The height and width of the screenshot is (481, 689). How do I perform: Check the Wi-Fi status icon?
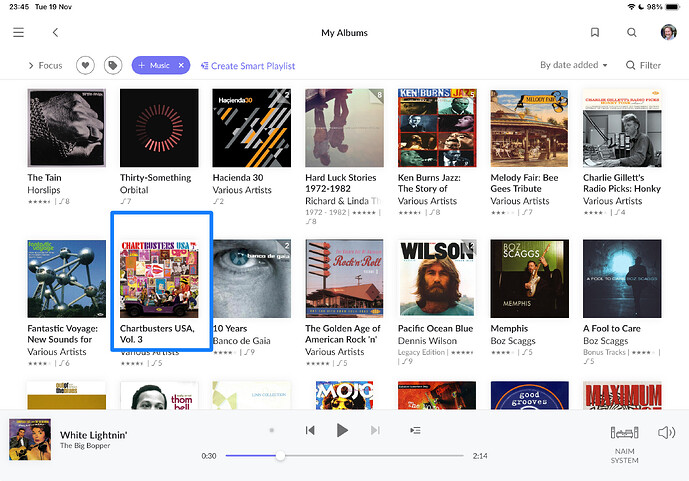click(631, 7)
